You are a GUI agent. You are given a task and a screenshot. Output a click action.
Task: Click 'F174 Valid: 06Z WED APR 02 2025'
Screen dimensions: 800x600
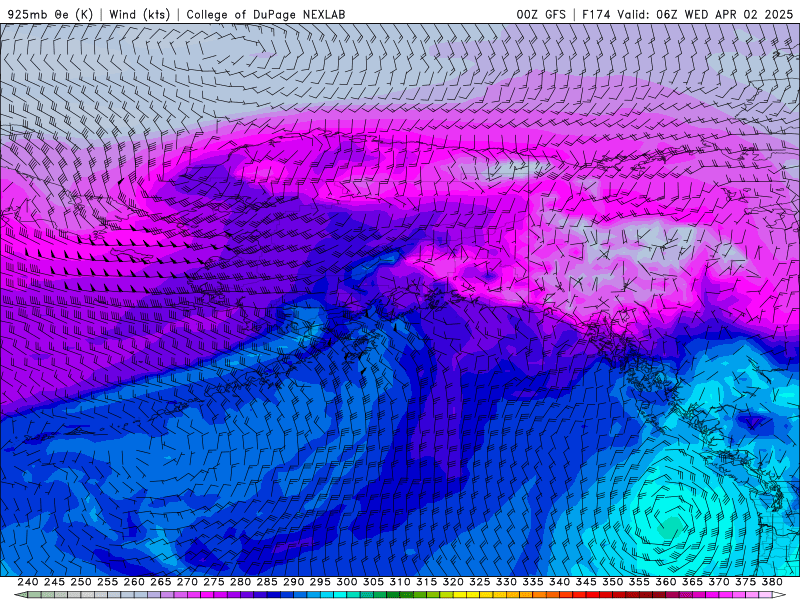[687, 14]
